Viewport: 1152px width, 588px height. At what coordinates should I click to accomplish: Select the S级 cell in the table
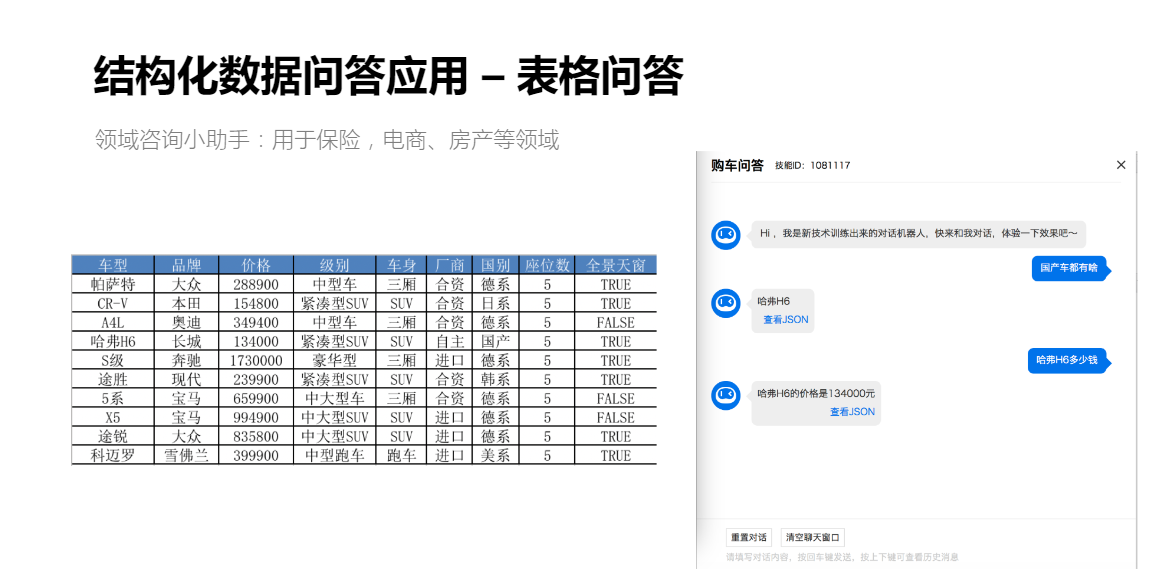pyautogui.click(x=113, y=361)
